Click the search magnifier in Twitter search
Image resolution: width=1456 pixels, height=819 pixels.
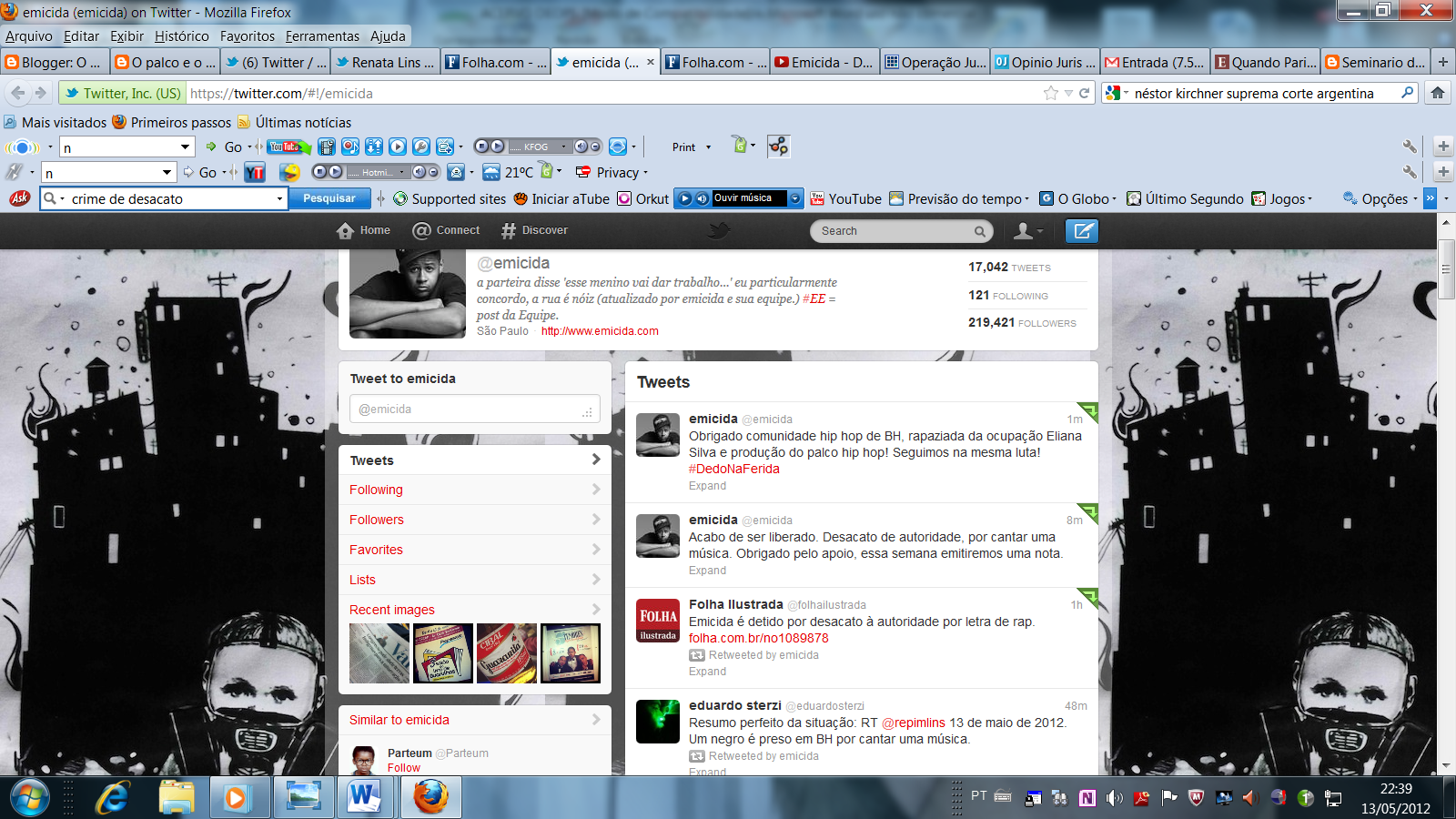pos(980,231)
